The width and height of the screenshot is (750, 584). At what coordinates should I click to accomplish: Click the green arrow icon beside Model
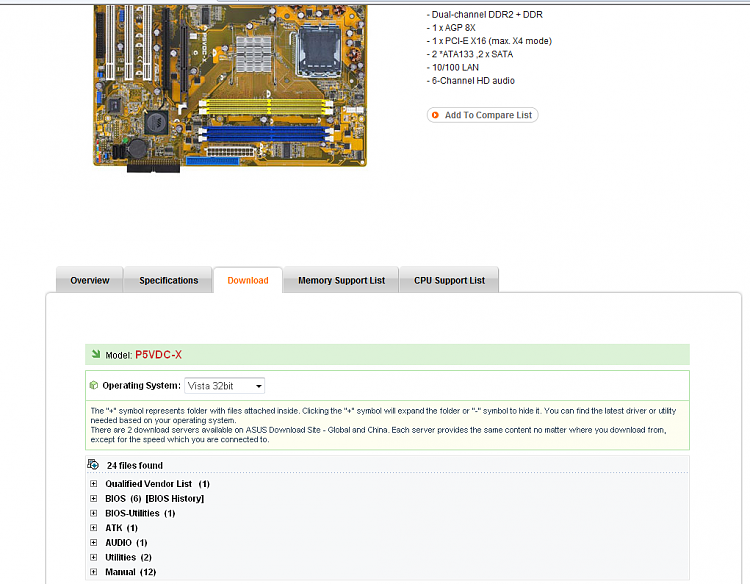tap(96, 354)
